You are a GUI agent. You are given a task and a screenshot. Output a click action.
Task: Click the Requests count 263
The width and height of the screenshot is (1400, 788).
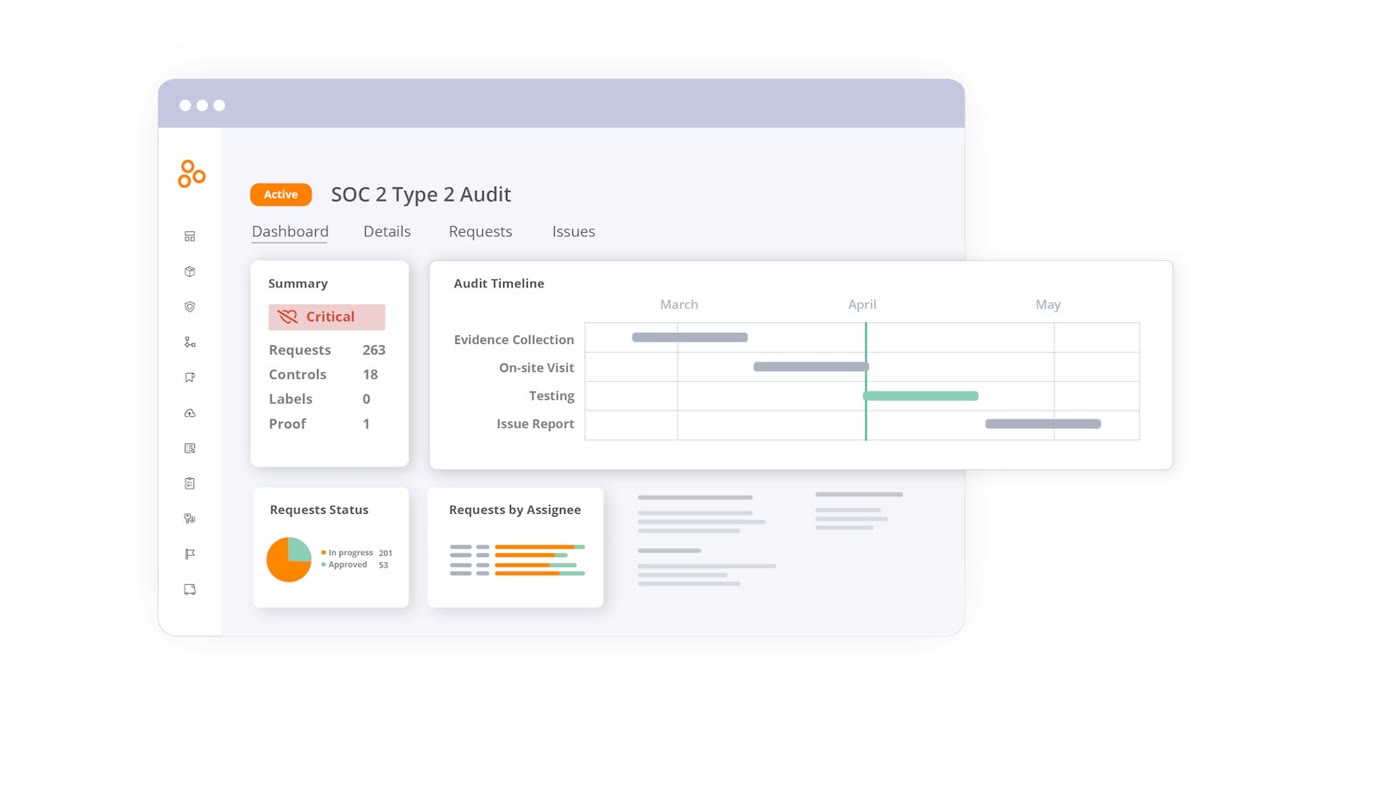pos(374,350)
